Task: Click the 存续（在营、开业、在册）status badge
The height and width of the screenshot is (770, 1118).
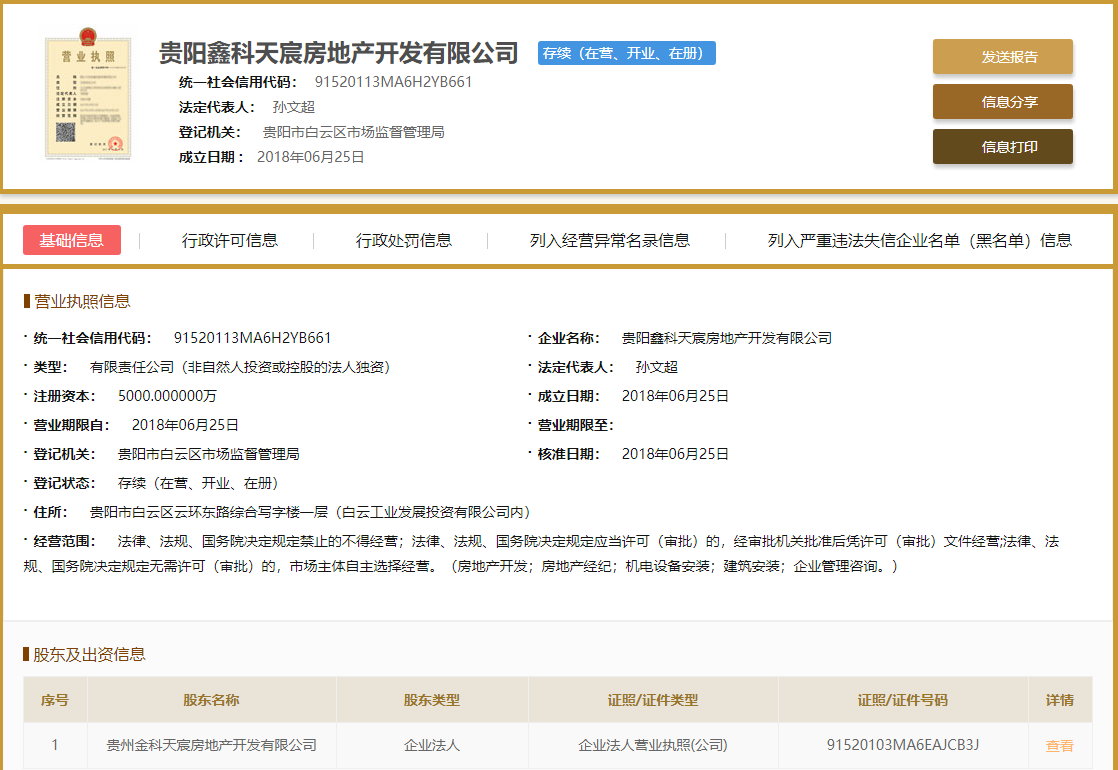Action: [x=625, y=53]
